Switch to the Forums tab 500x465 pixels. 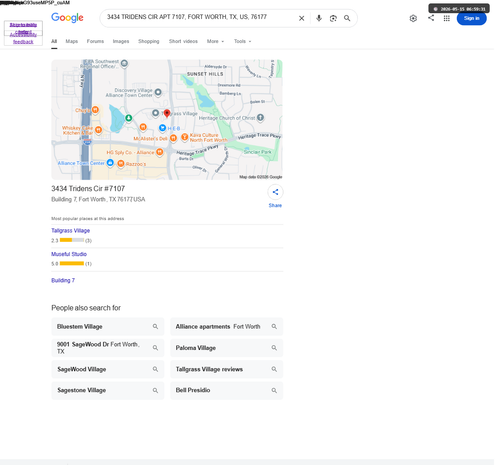95,41
